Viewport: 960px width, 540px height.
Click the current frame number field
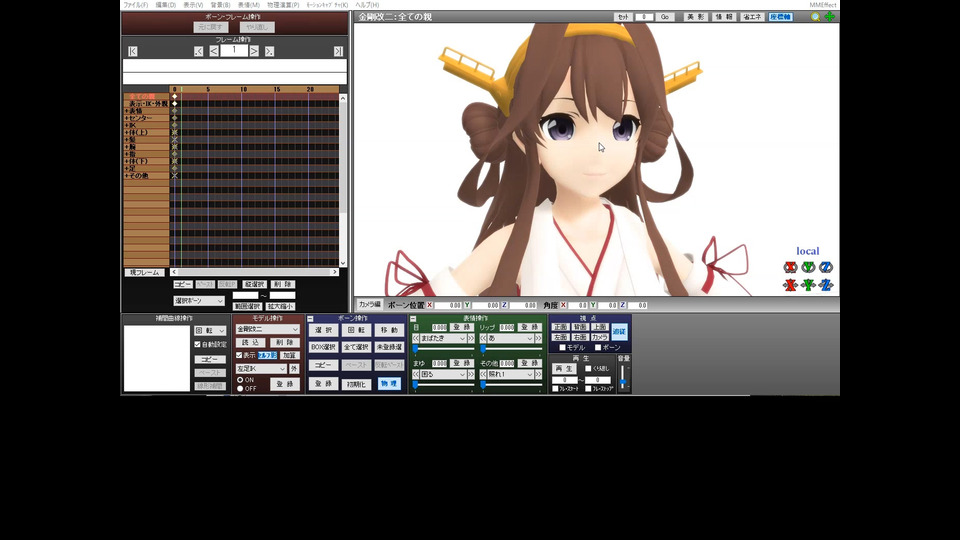click(x=234, y=50)
